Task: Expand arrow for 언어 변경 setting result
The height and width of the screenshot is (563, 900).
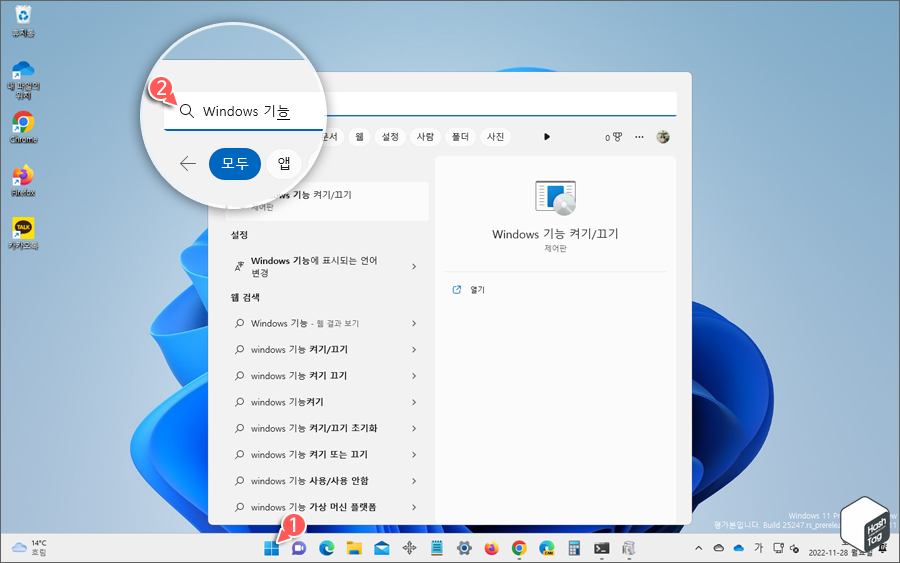Action: [414, 266]
